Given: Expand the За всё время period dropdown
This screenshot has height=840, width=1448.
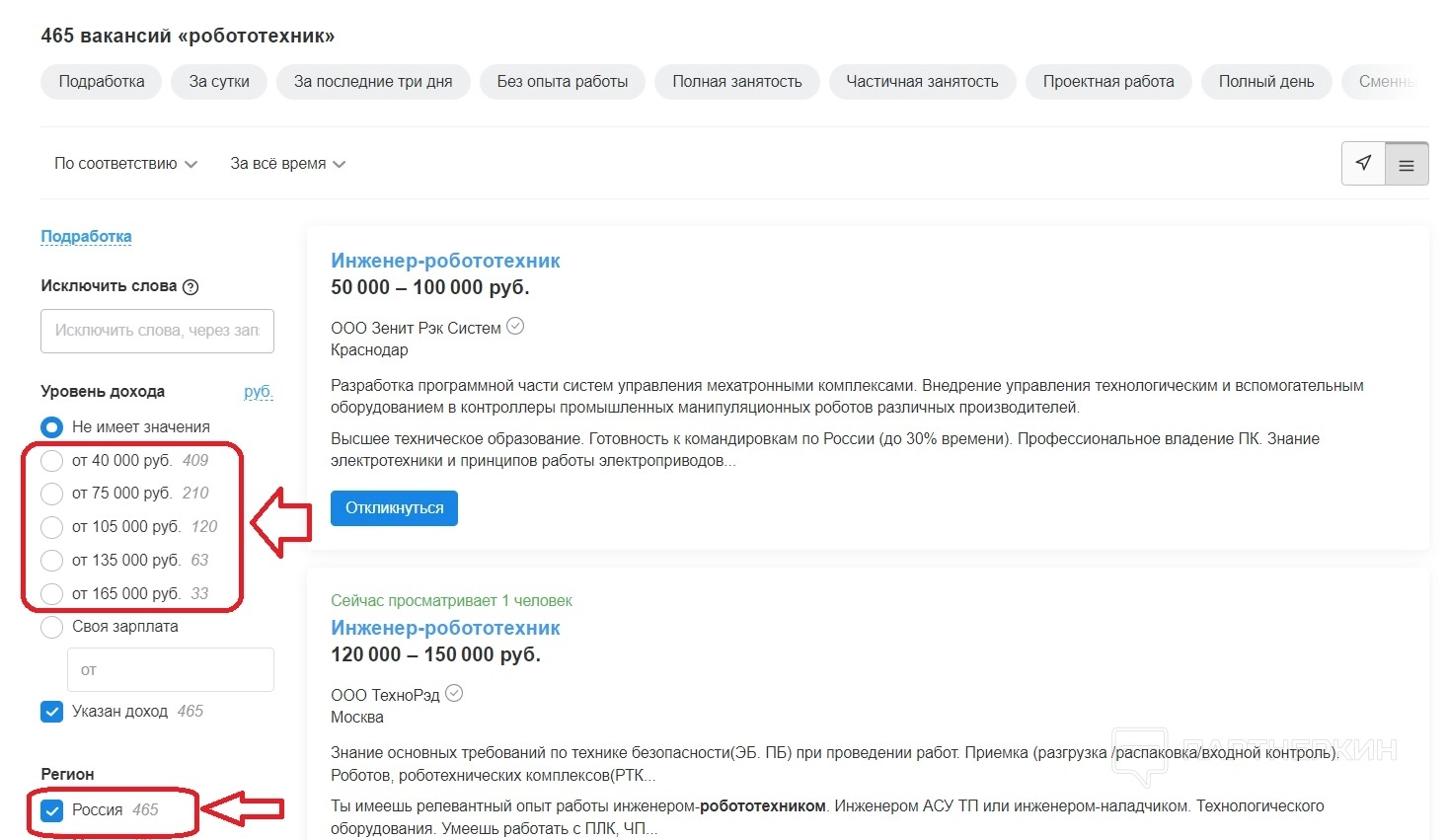Looking at the screenshot, I should click(287, 164).
